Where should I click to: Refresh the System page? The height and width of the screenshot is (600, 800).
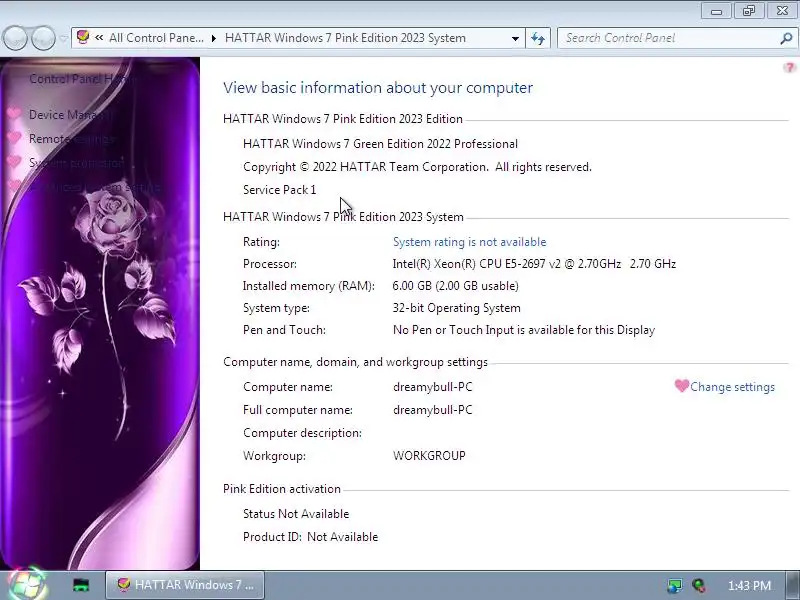tap(538, 38)
